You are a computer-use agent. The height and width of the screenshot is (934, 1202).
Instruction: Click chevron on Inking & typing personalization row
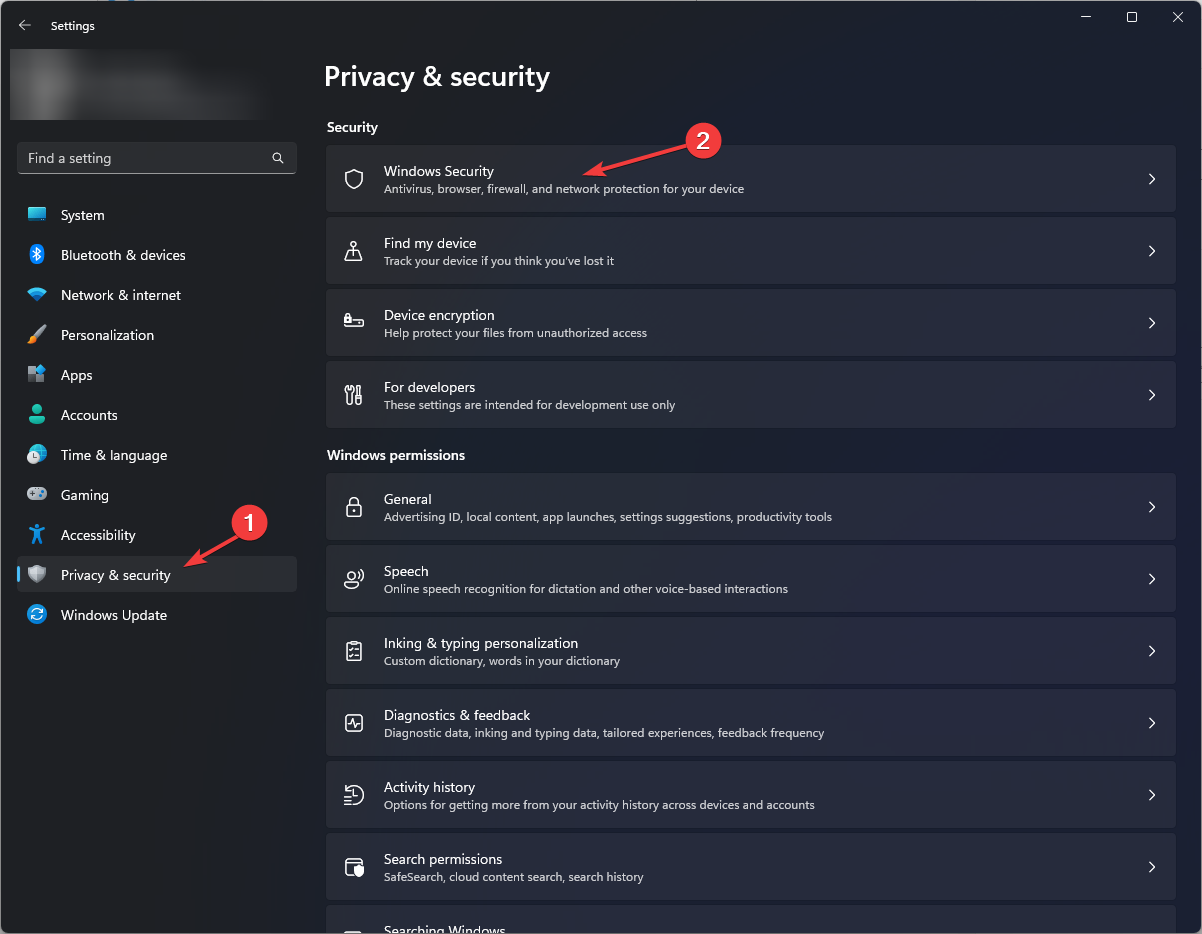1152,651
